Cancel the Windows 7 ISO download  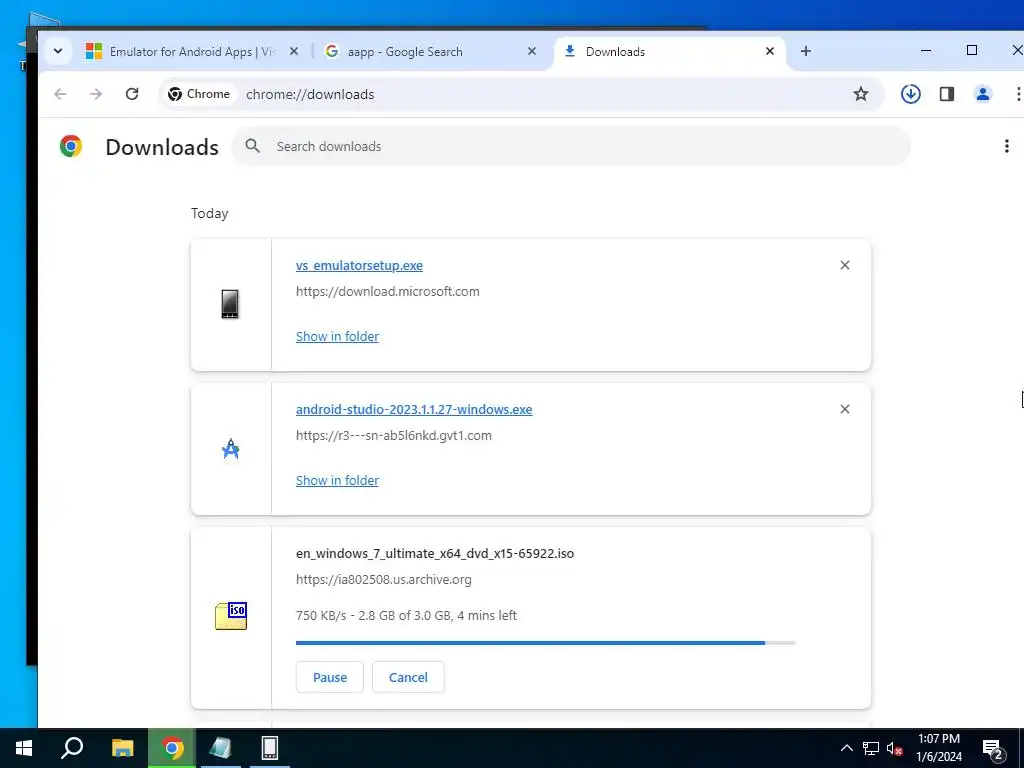[x=408, y=677]
